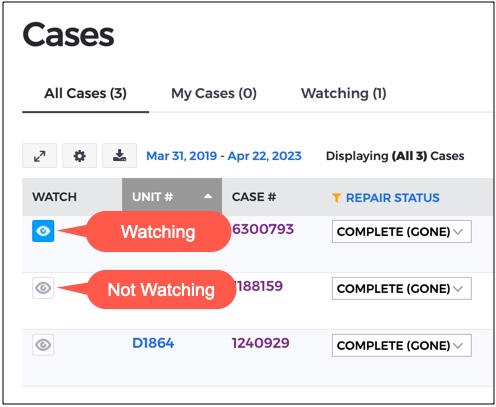Image resolution: width=496 pixels, height=407 pixels.
Task: Open repair status dropdown for case 6300793
Action: coord(402,232)
